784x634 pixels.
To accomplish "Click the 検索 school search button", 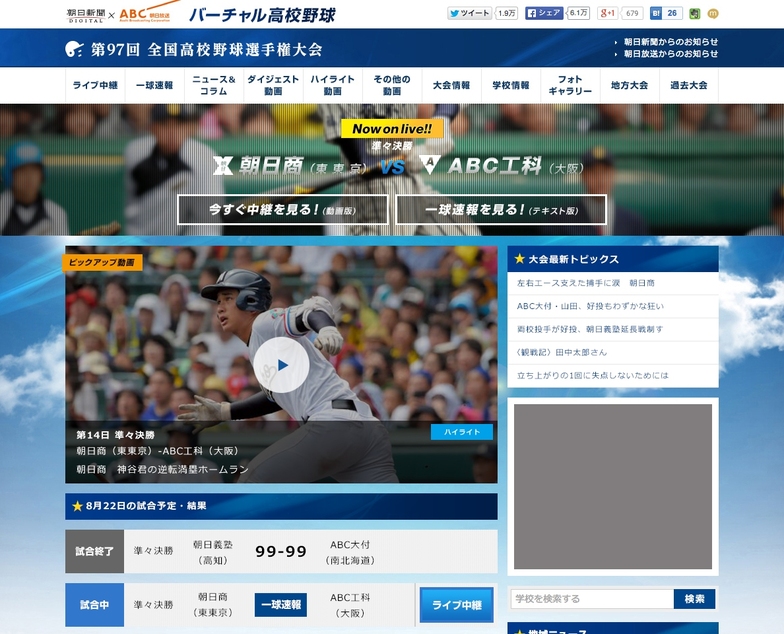I will click(x=695, y=599).
